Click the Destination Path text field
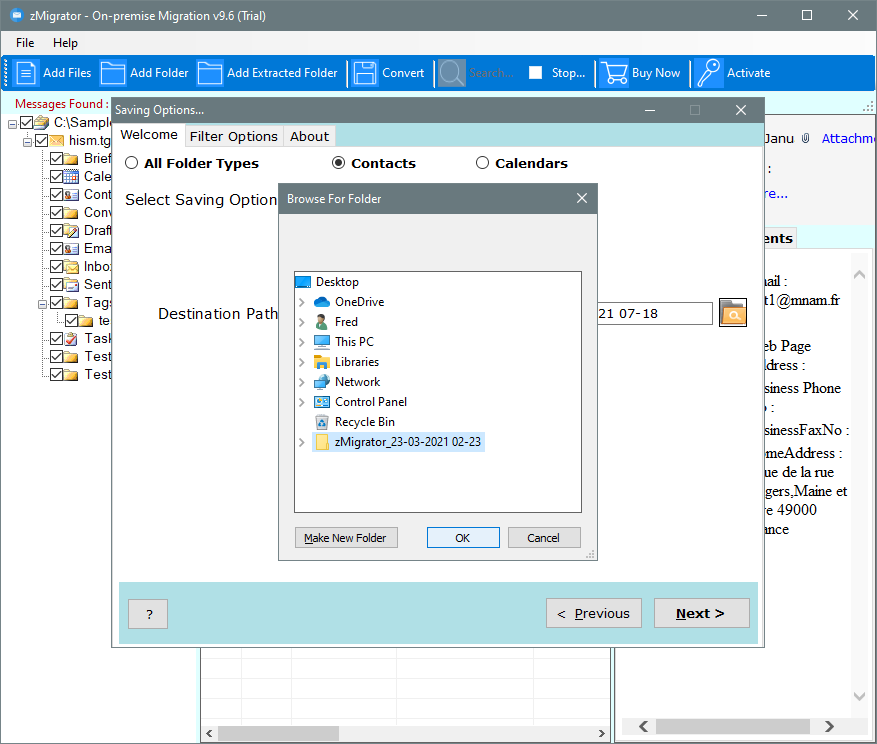Screen dimensions: 877x744 [654, 313]
